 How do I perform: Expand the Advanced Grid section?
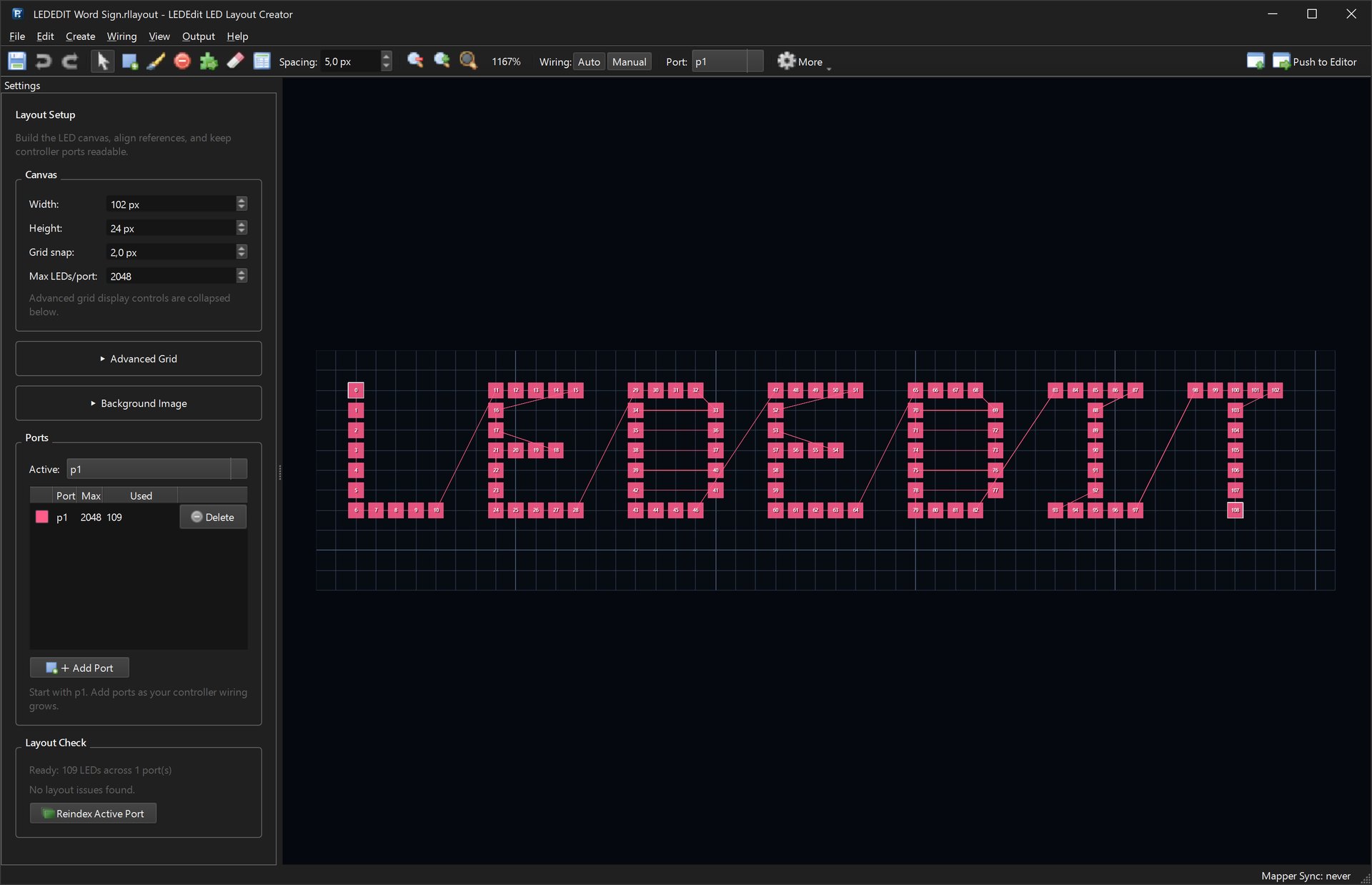click(139, 358)
